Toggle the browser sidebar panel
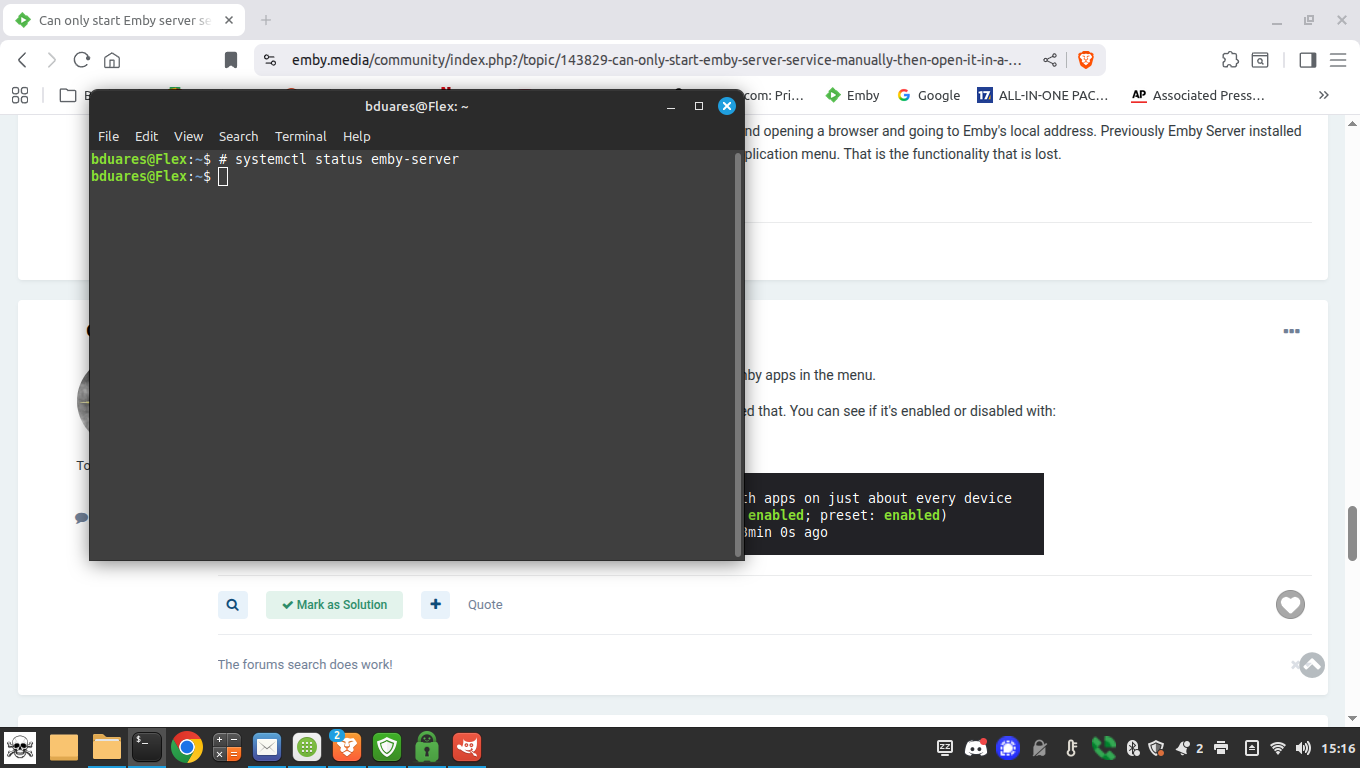The height and width of the screenshot is (768, 1360). click(x=1307, y=60)
